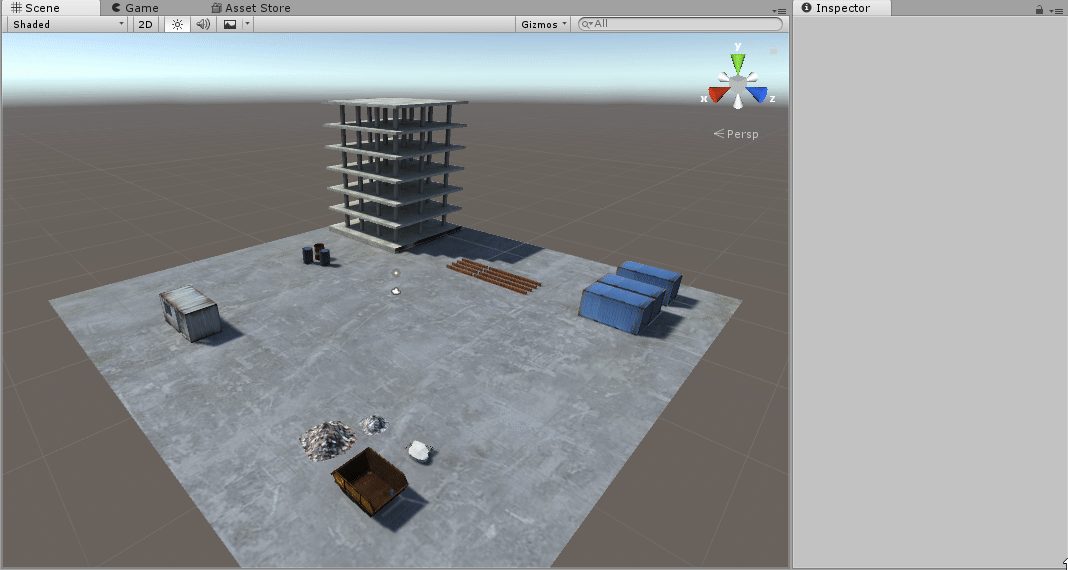Viewport: 1068px width, 570px height.
Task: Click the search magnifier filter icon
Action: pyautogui.click(x=586, y=24)
